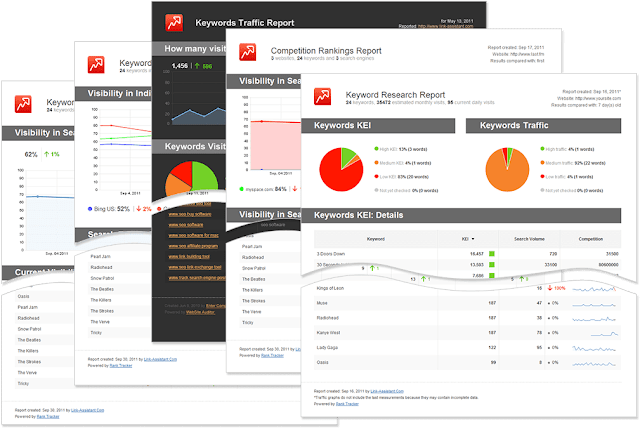The image size is (640, 429).
Task: Open Rank Tracker link in Keyword Research Report footer
Action: point(347,404)
